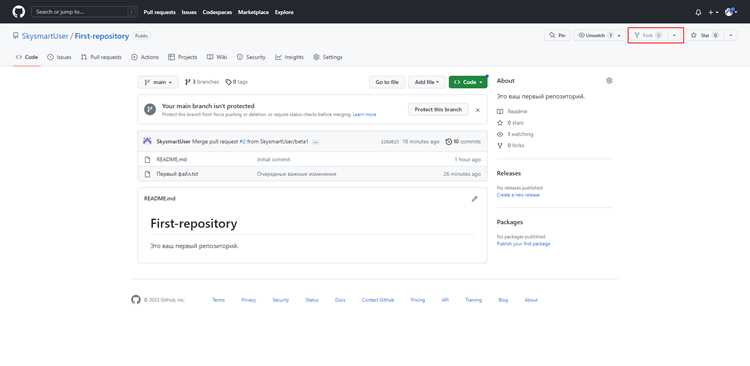The width and height of the screenshot is (750, 366).
Task: Click the Protect this branch button
Action: click(438, 110)
